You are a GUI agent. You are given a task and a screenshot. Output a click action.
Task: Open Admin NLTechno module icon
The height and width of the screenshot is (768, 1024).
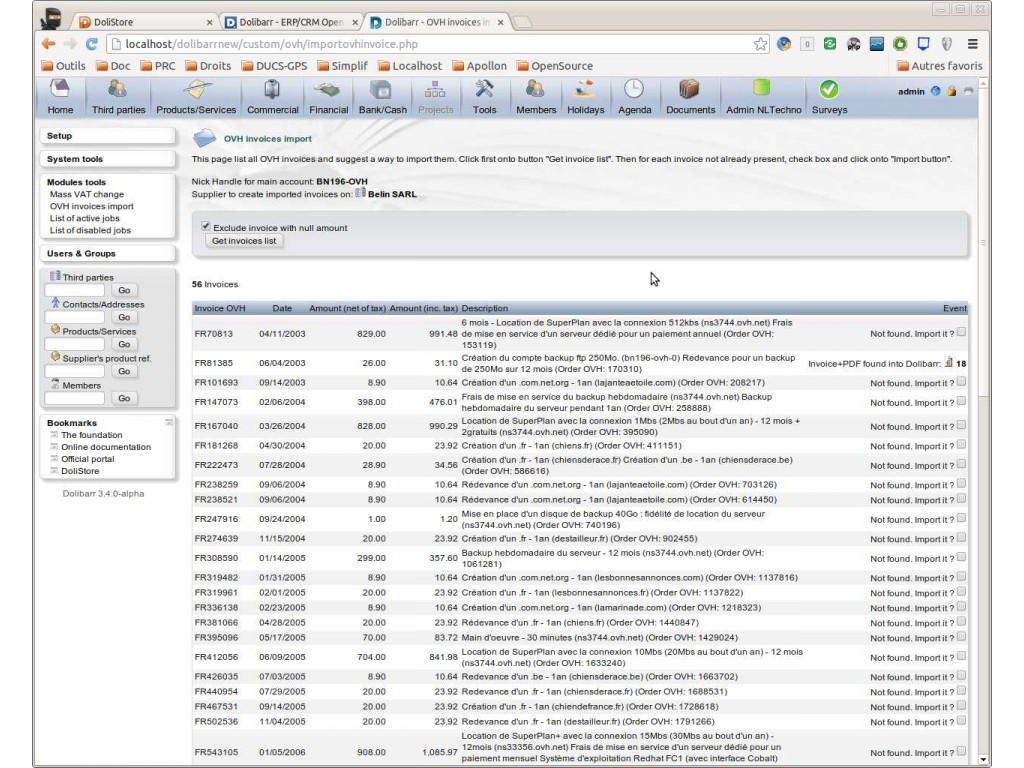pyautogui.click(x=762, y=88)
